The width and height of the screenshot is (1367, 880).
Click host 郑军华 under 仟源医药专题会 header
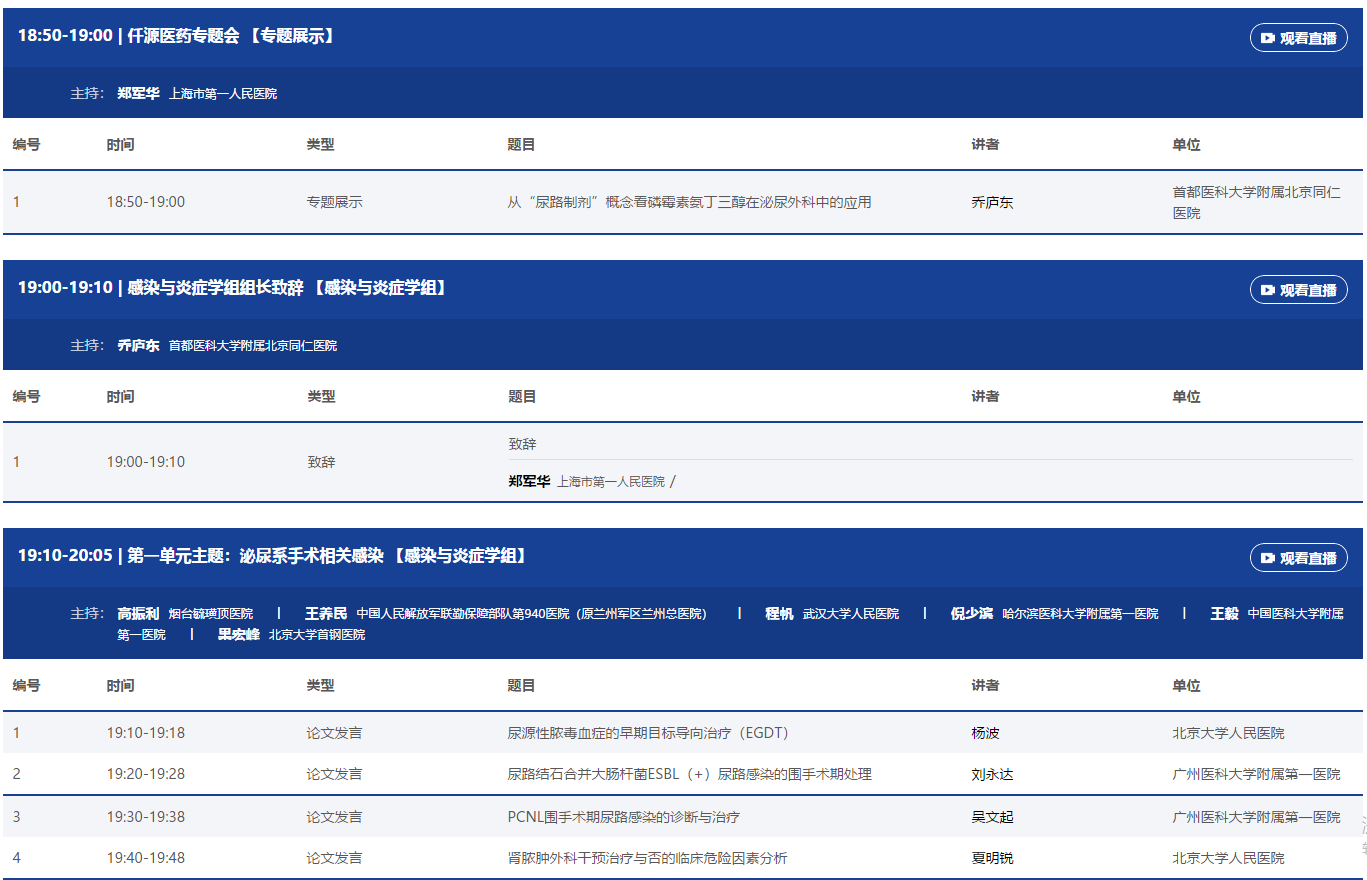(x=138, y=93)
